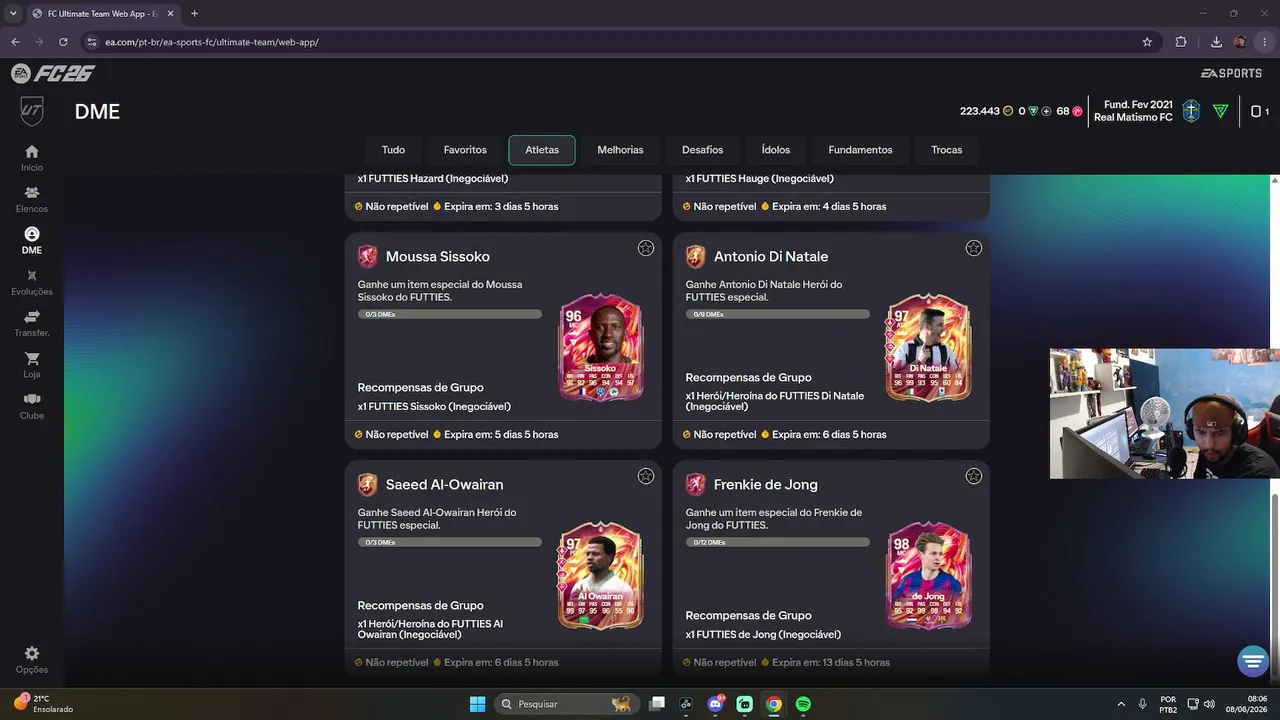The height and width of the screenshot is (720, 1280).
Task: Favorite the Moussa Sissoko challenge
Action: 646,248
